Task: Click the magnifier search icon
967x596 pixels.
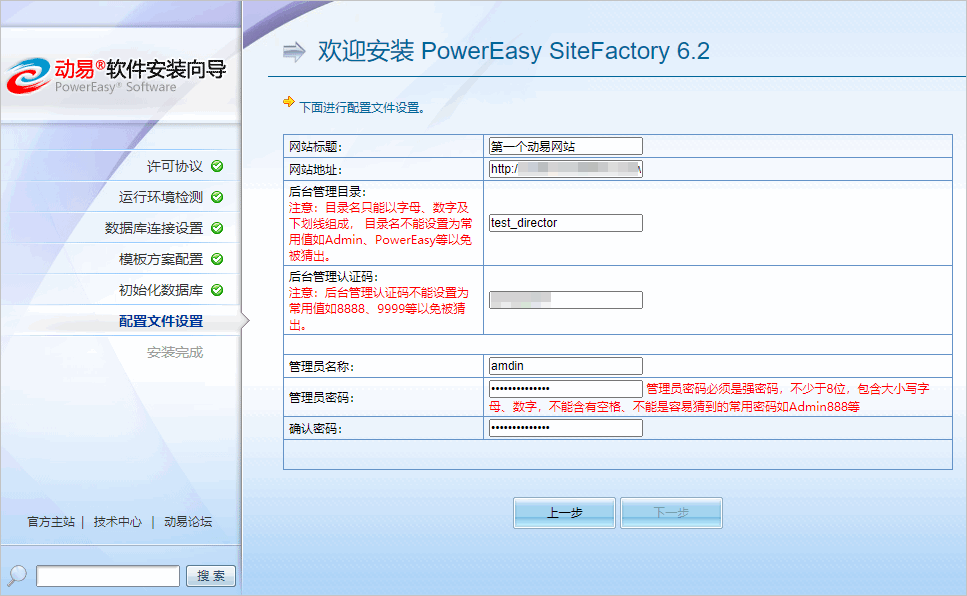Action: click(17, 575)
